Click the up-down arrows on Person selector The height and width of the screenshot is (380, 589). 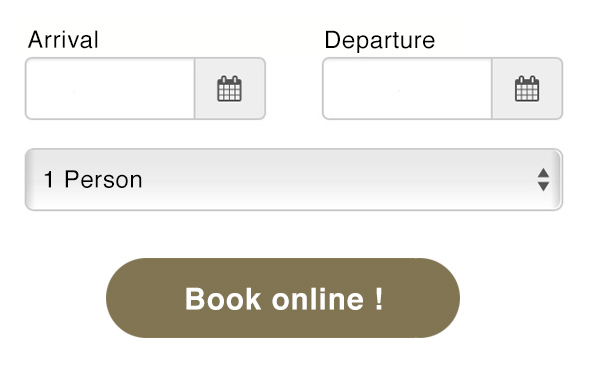point(543,179)
